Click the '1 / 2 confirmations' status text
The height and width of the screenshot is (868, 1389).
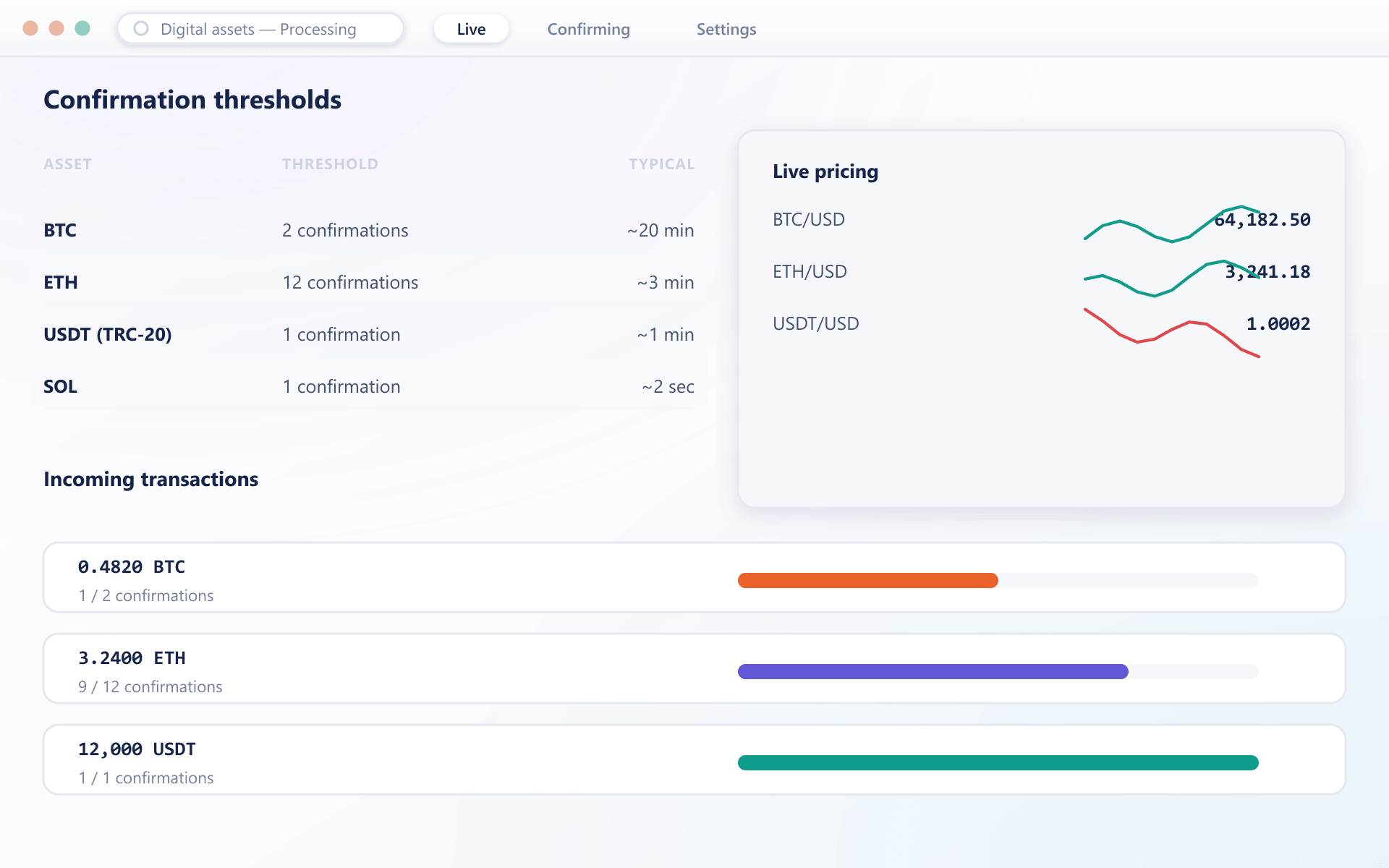[x=146, y=595]
